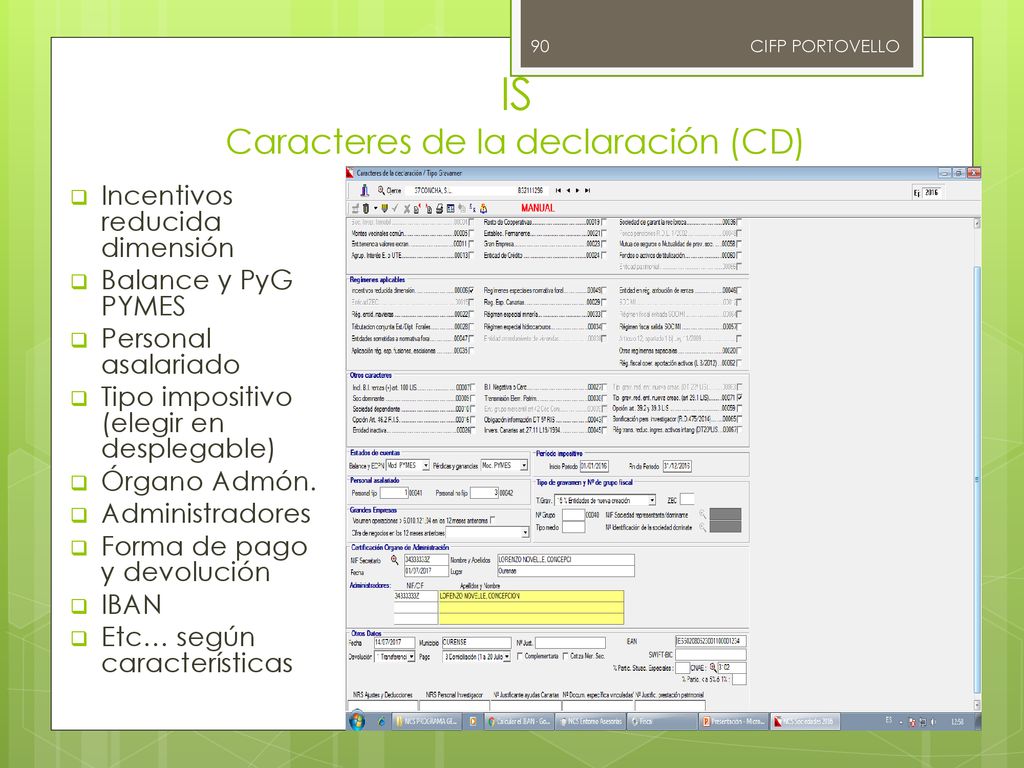Click the Inicio Periodo date field

pyautogui.click(x=594, y=466)
